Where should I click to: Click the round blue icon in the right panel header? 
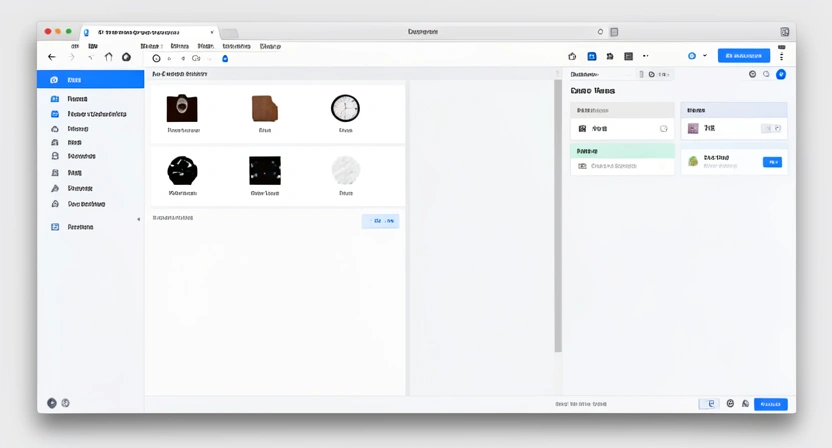(x=781, y=74)
